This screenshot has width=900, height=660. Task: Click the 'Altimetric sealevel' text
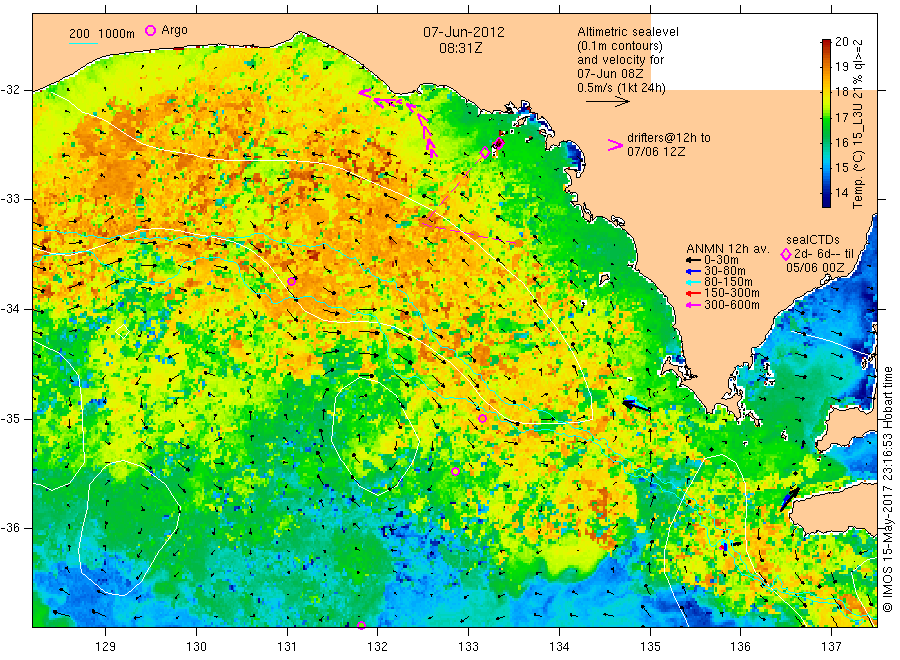point(628,32)
